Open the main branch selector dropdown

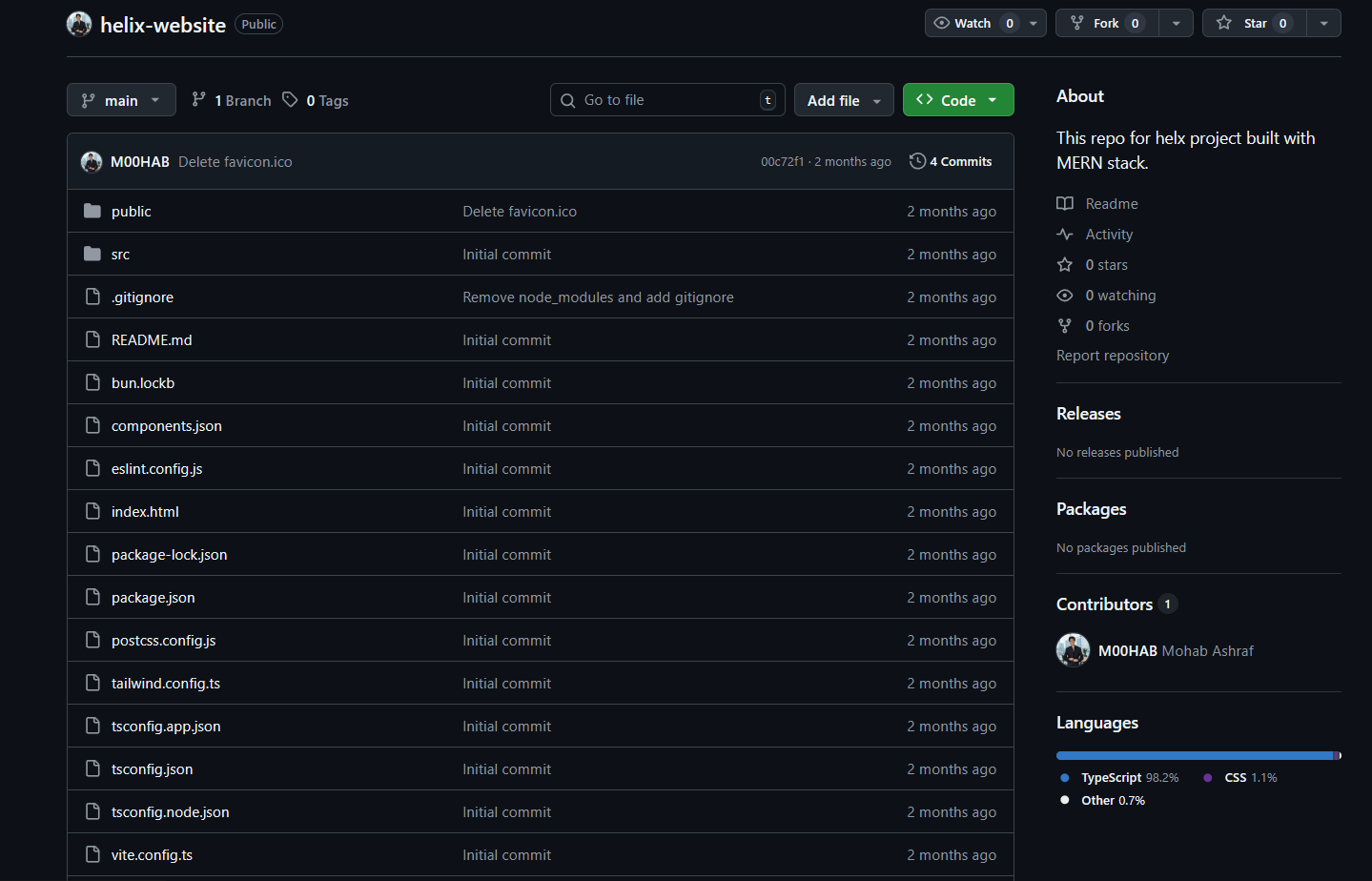121,100
